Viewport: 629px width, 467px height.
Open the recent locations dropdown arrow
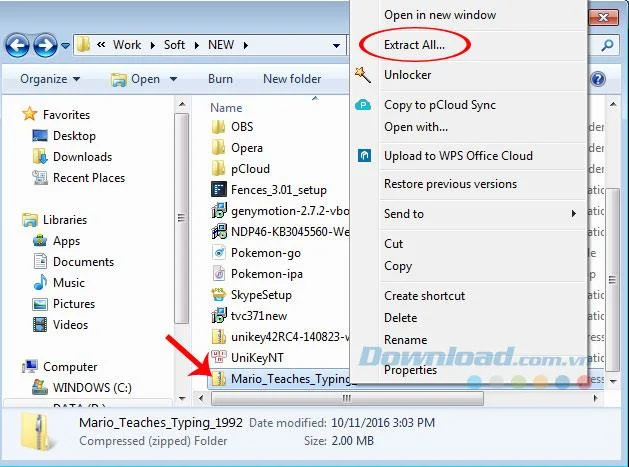65,46
